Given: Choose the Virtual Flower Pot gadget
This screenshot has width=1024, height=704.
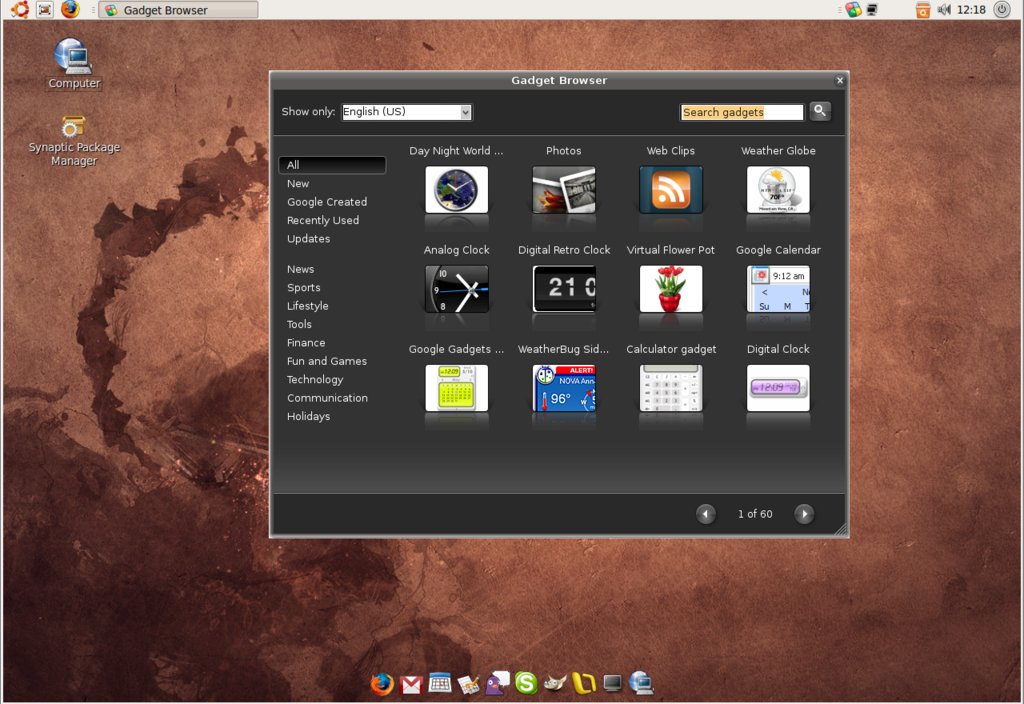Looking at the screenshot, I should coord(670,289).
